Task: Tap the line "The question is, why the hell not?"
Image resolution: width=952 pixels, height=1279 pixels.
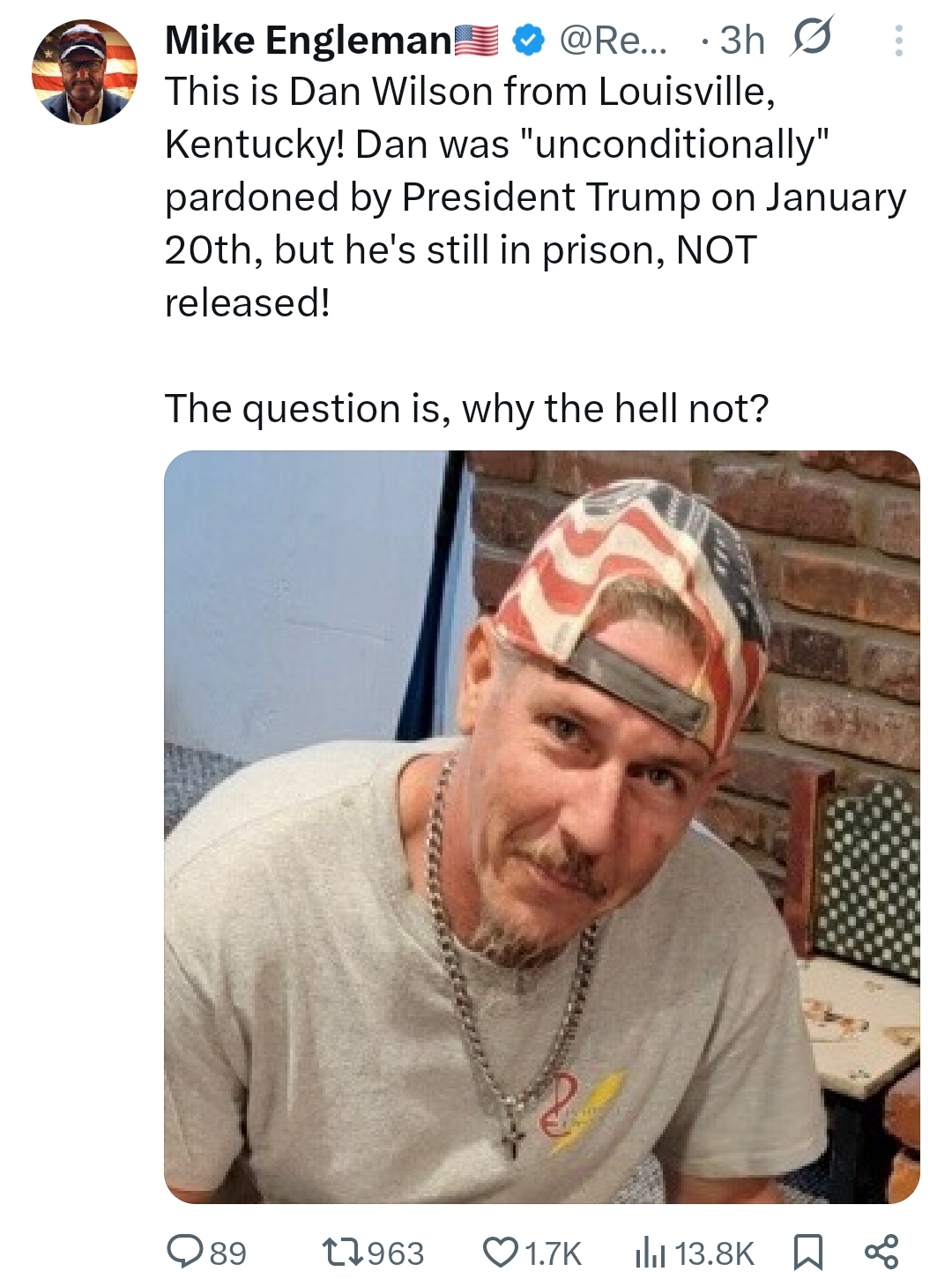Action: (466, 409)
